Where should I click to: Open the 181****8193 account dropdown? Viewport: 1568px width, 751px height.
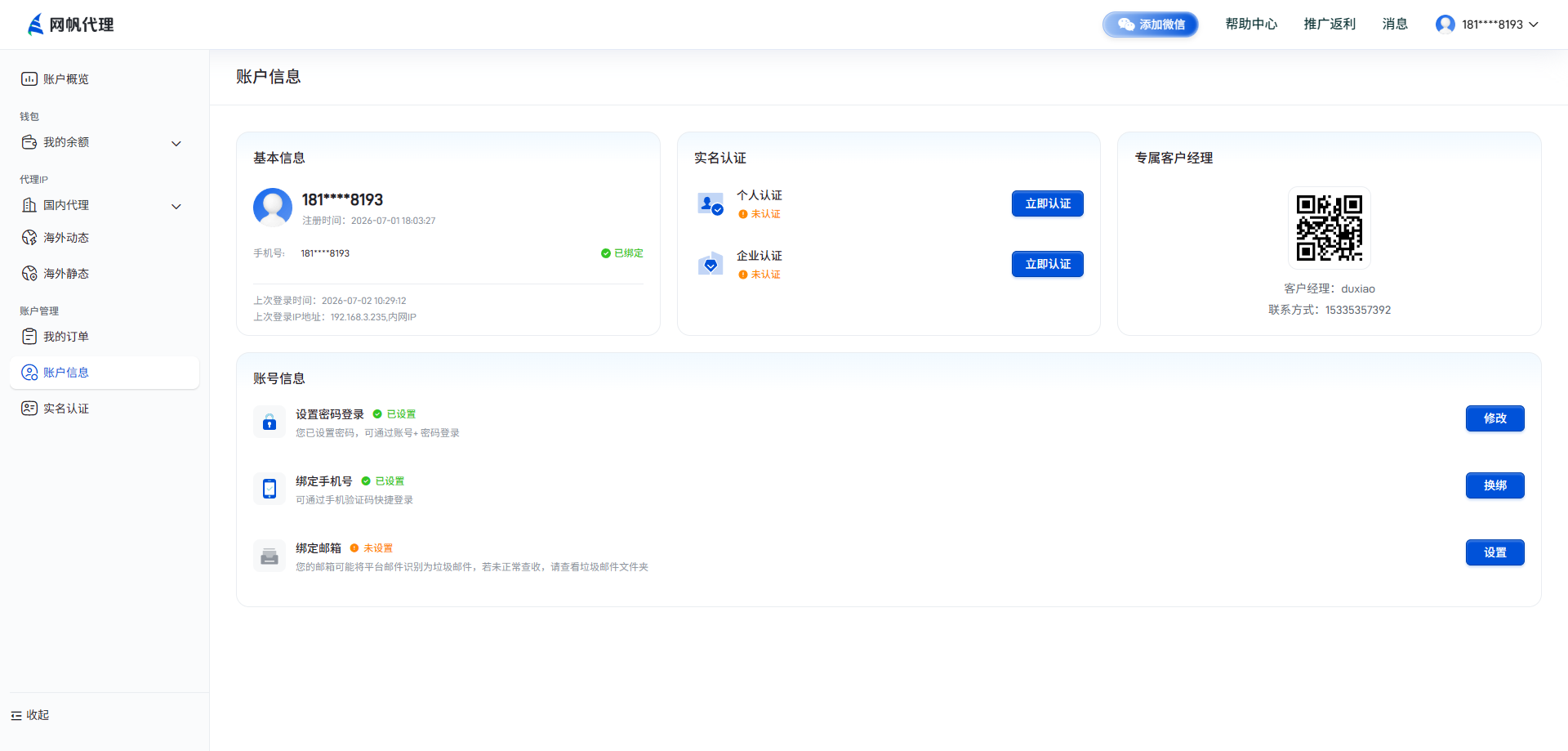point(1487,25)
